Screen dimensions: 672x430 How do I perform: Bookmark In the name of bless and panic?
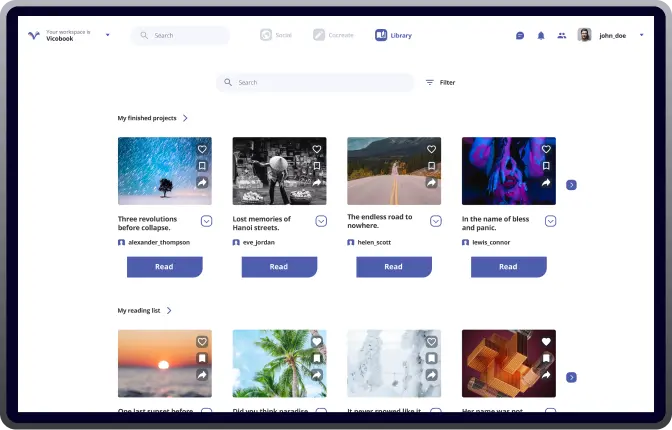[x=546, y=165]
